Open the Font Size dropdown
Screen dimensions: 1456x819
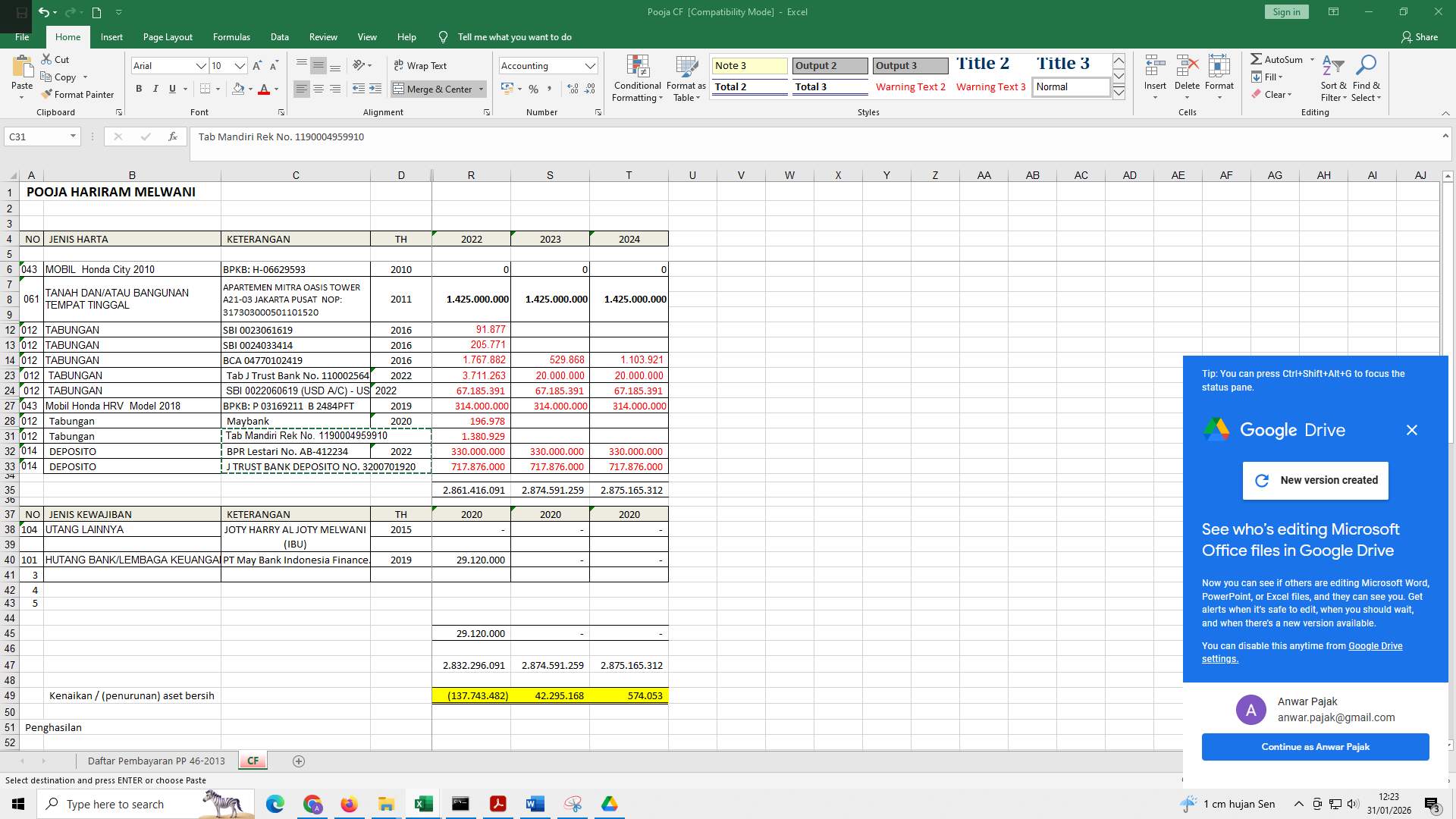pos(240,66)
